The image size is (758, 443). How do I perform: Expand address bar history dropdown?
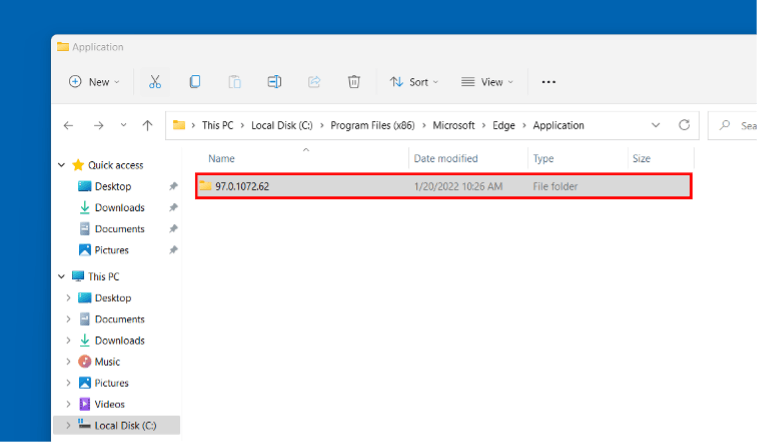(656, 125)
